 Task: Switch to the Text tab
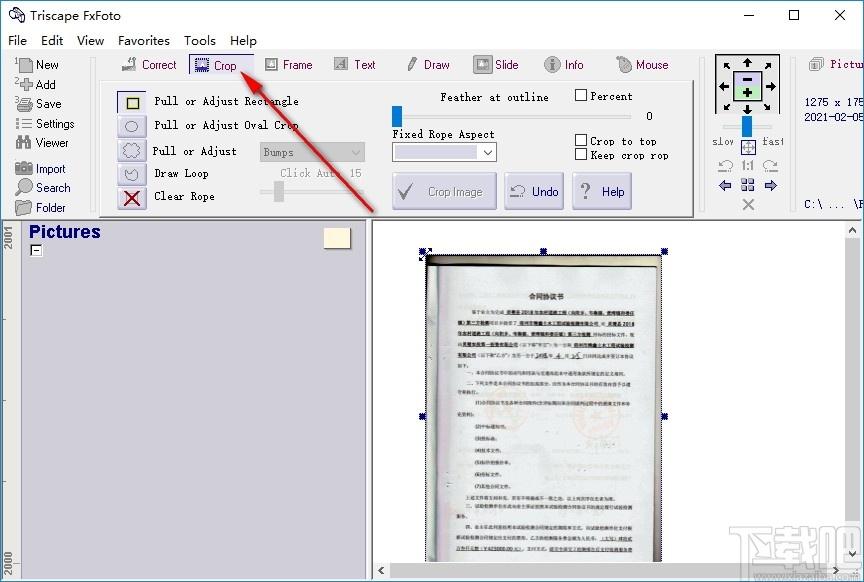pos(355,64)
